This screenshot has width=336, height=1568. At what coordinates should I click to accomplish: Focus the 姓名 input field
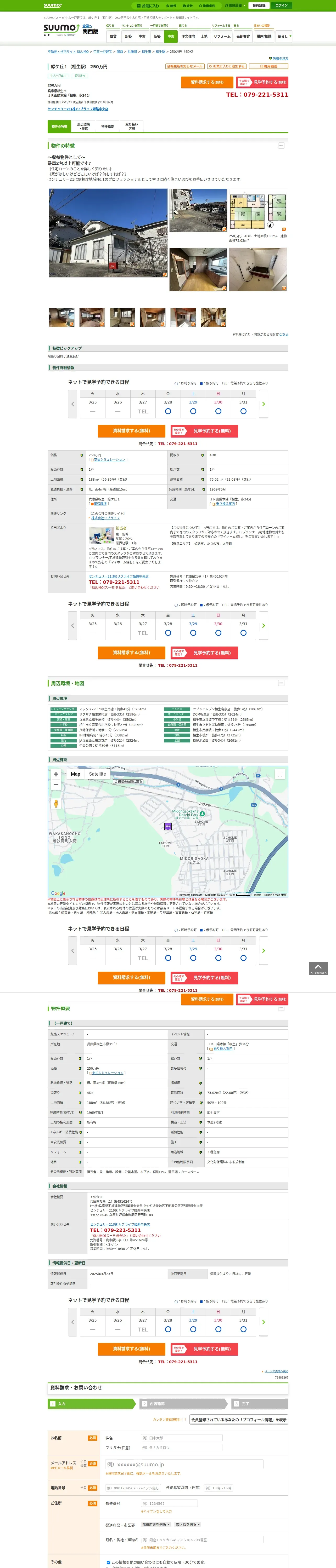181,1438
